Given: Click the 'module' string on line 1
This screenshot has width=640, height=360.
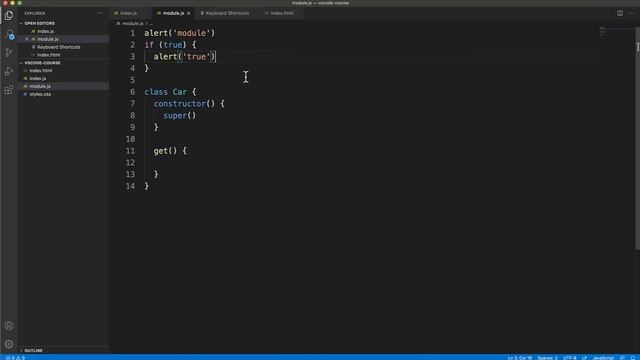Looking at the screenshot, I should tap(192, 33).
